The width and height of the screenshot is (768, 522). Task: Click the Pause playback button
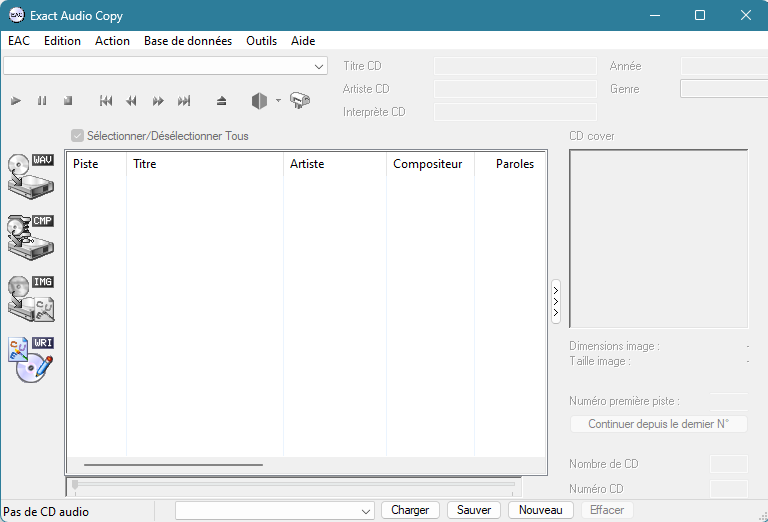coord(42,101)
